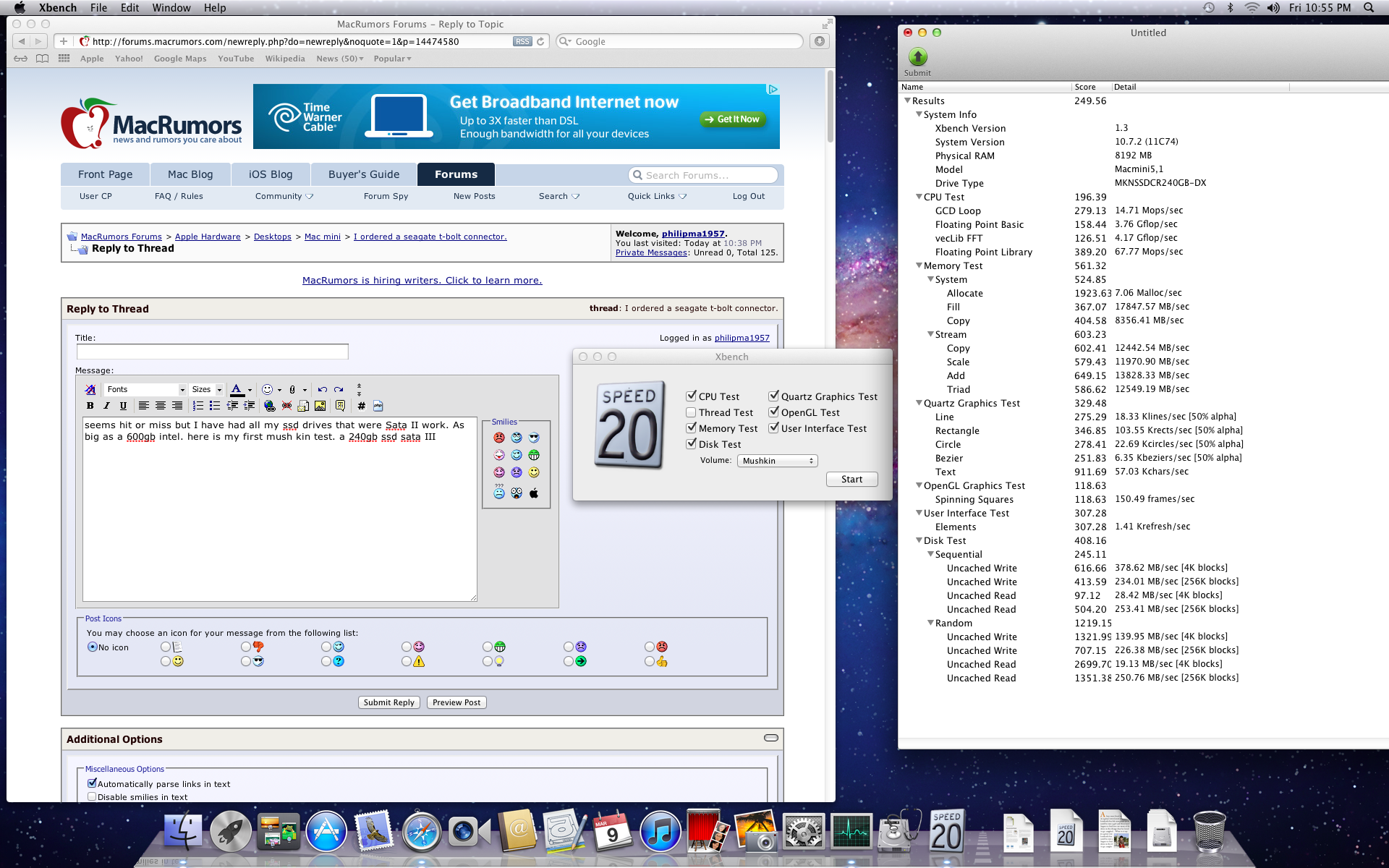Apply italic formatting in message editor
The height and width of the screenshot is (868, 1389).
tap(106, 406)
